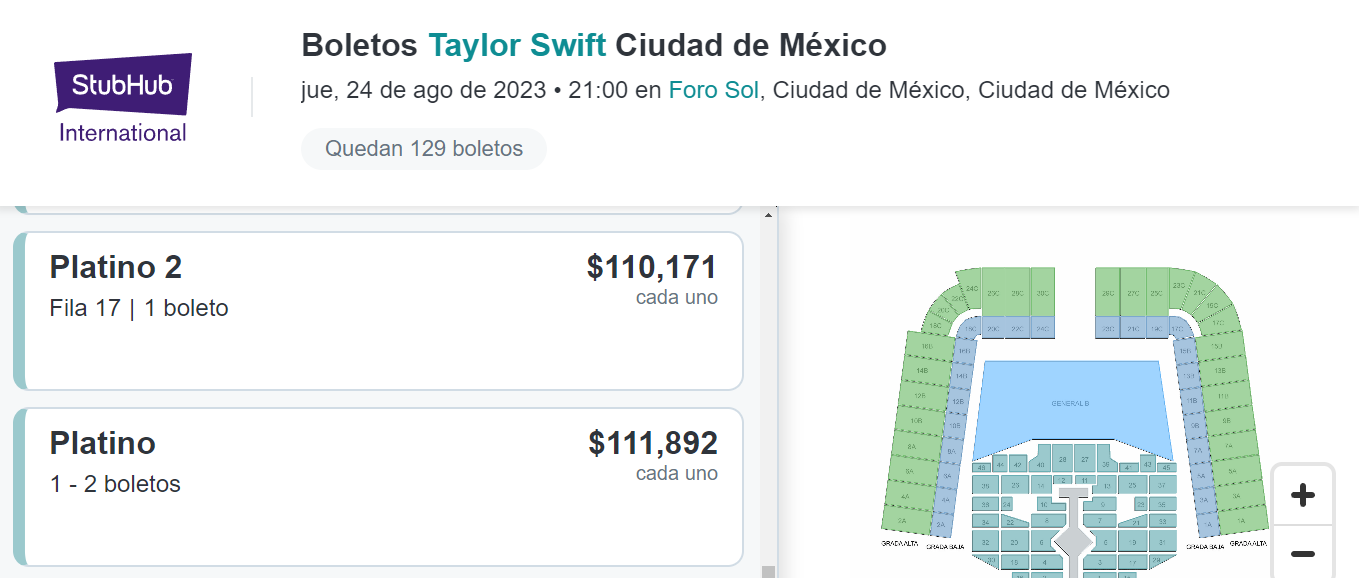Select blue section 21C on the map

point(1134,328)
